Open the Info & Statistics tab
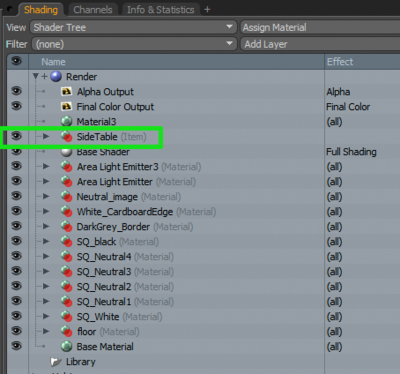Image resolution: width=400 pixels, height=374 pixels. pyautogui.click(x=160, y=10)
